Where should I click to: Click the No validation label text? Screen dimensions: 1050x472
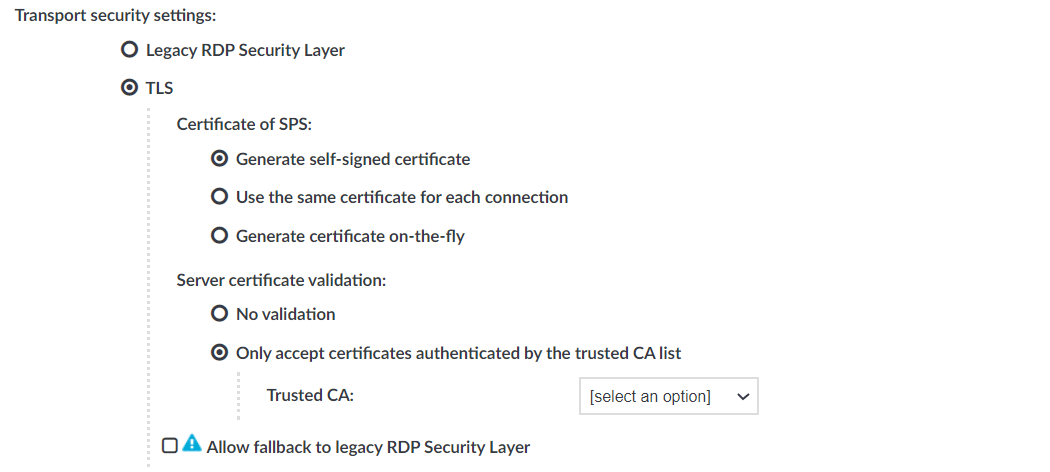click(286, 314)
